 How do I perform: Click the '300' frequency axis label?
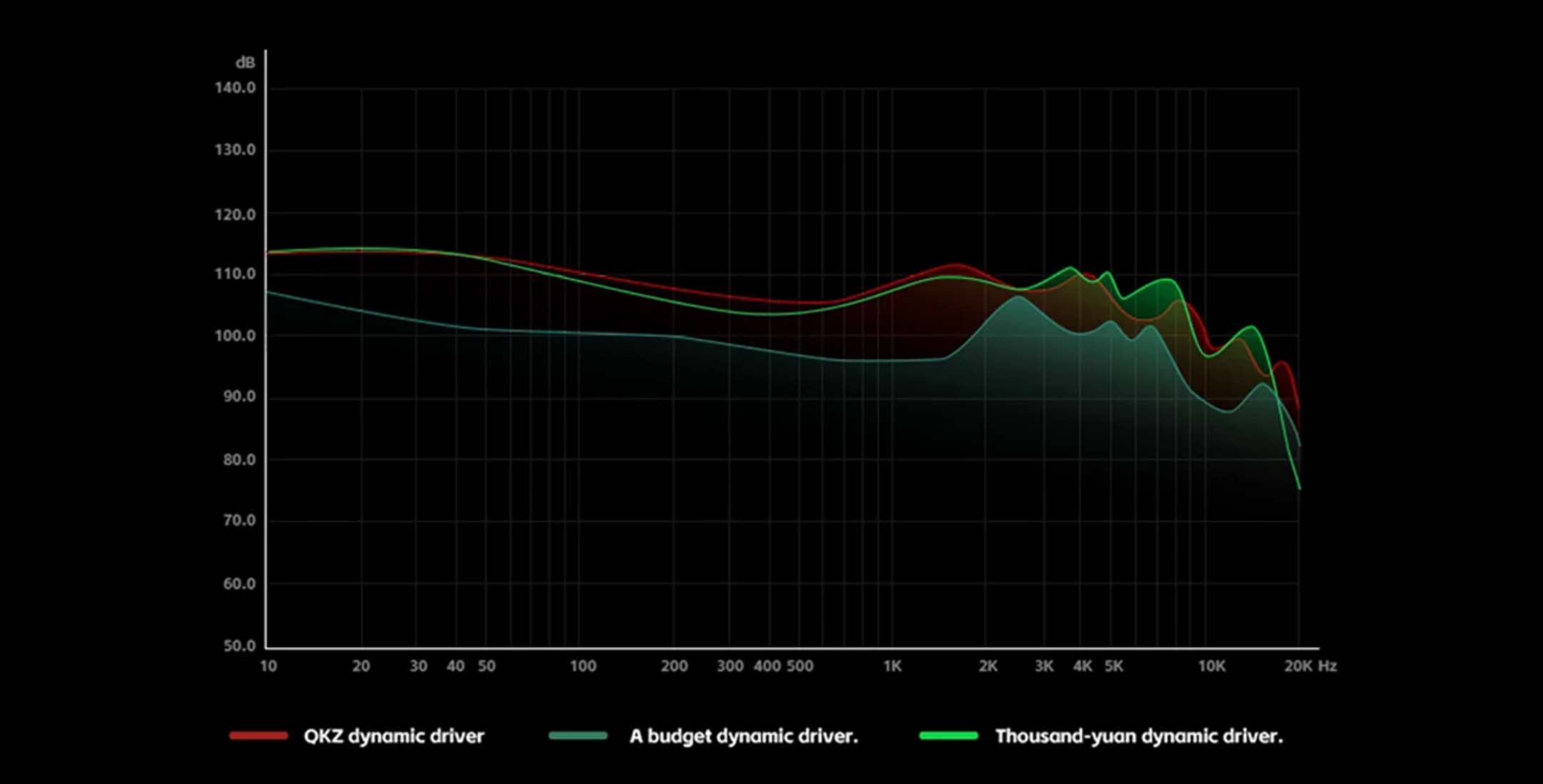730,666
